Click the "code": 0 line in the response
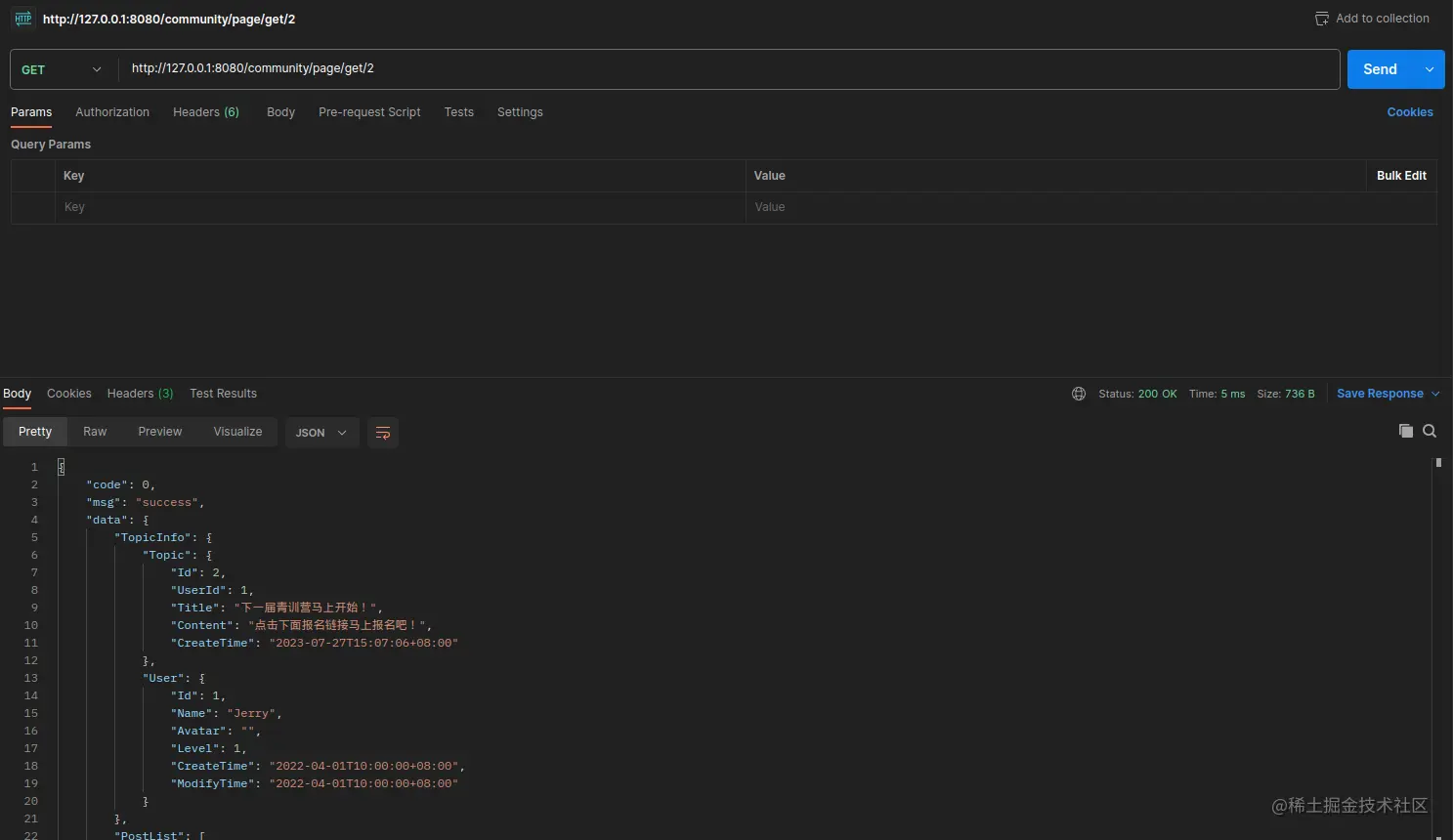 (x=121, y=484)
